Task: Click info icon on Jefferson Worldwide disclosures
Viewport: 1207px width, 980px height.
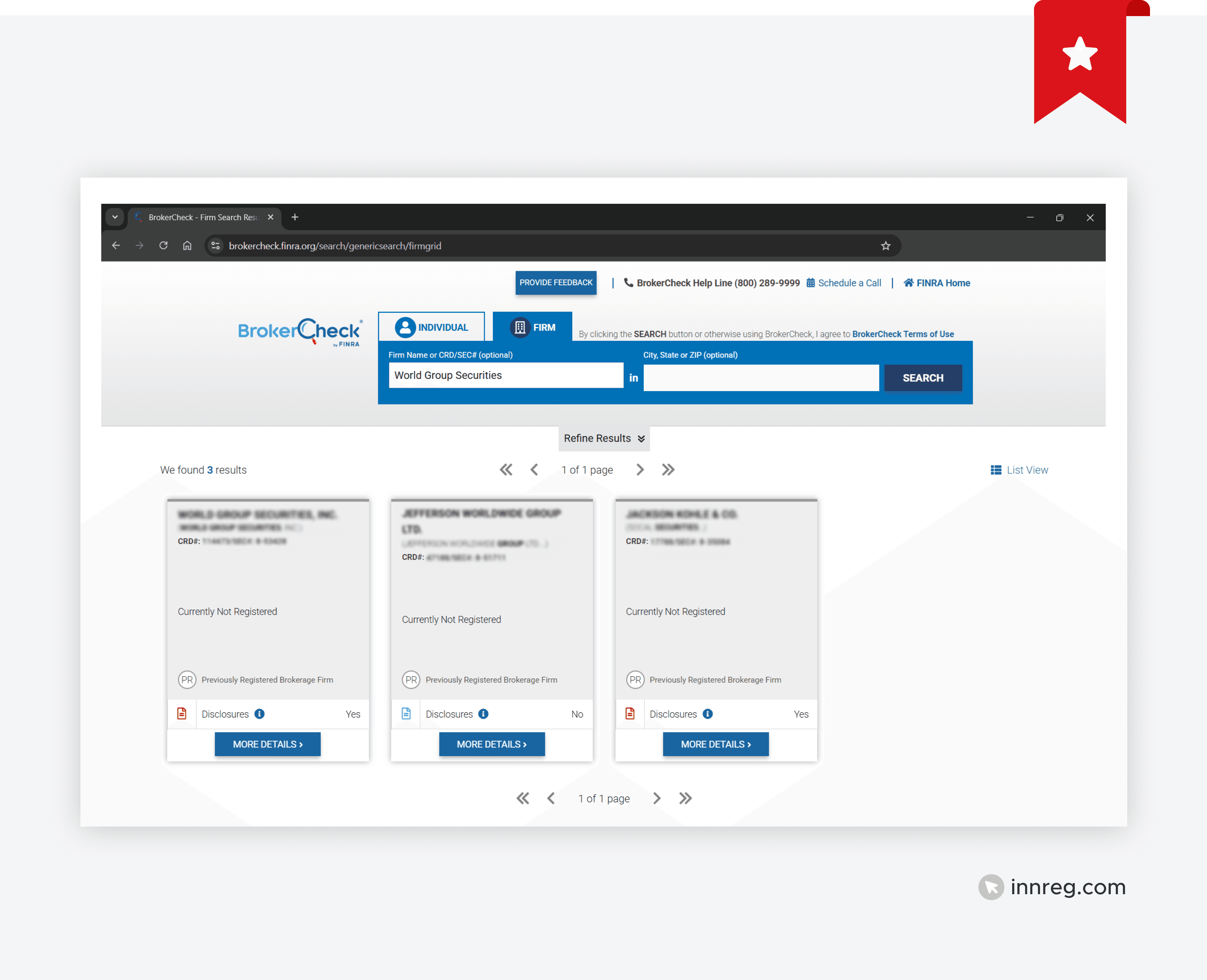Action: pos(483,714)
